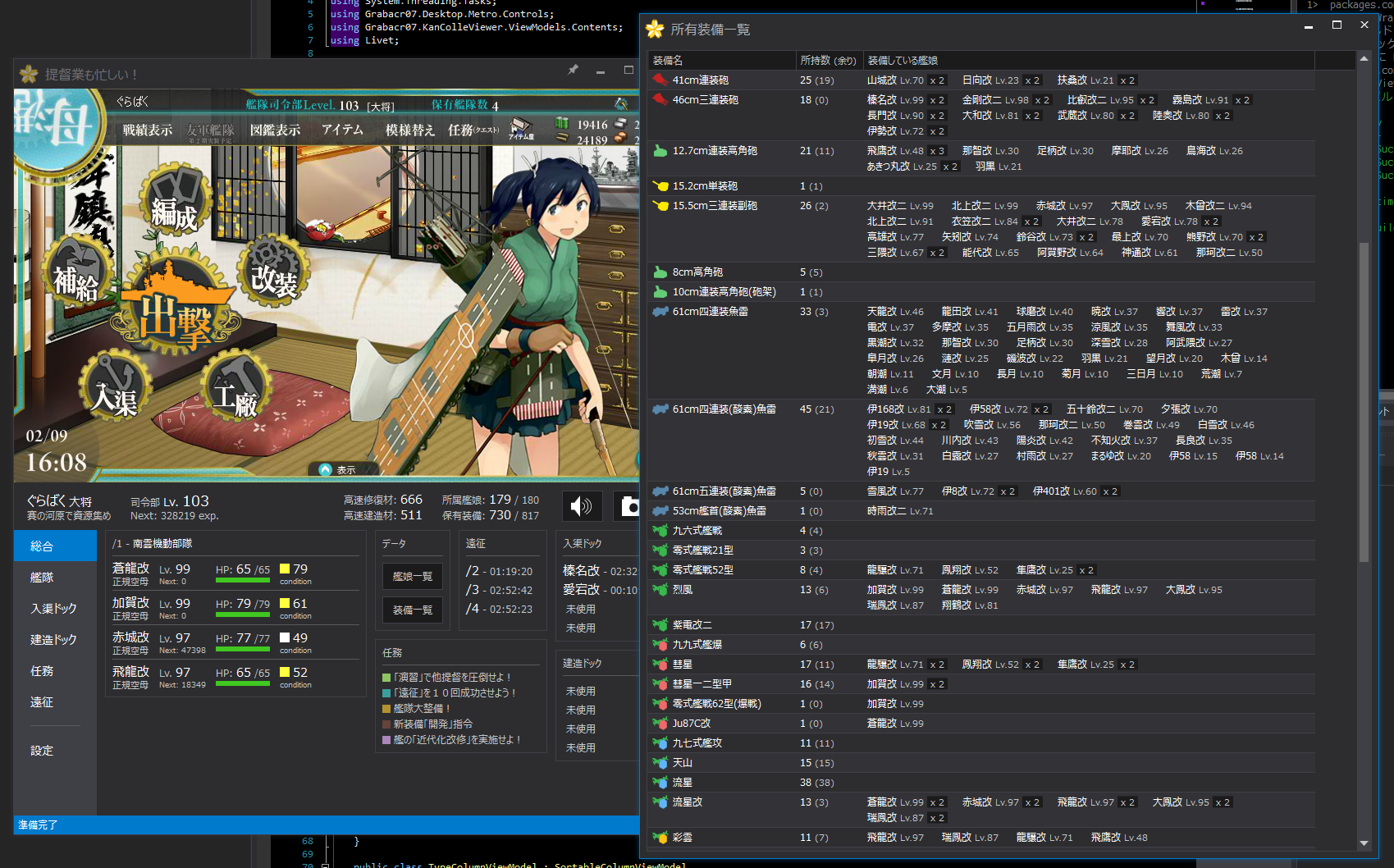The height and width of the screenshot is (868, 1394).
Task: Take a screenshot with the camera icon
Action: (x=628, y=506)
